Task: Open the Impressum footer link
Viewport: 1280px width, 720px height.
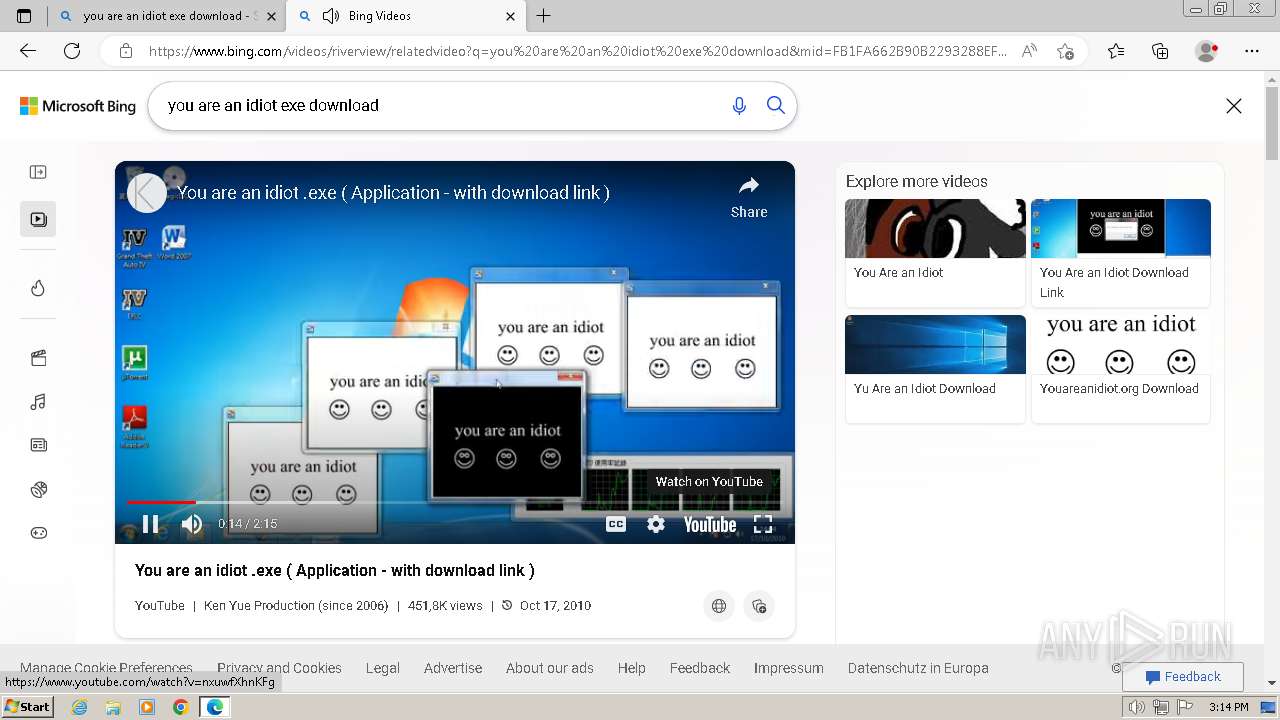Action: [x=789, y=668]
